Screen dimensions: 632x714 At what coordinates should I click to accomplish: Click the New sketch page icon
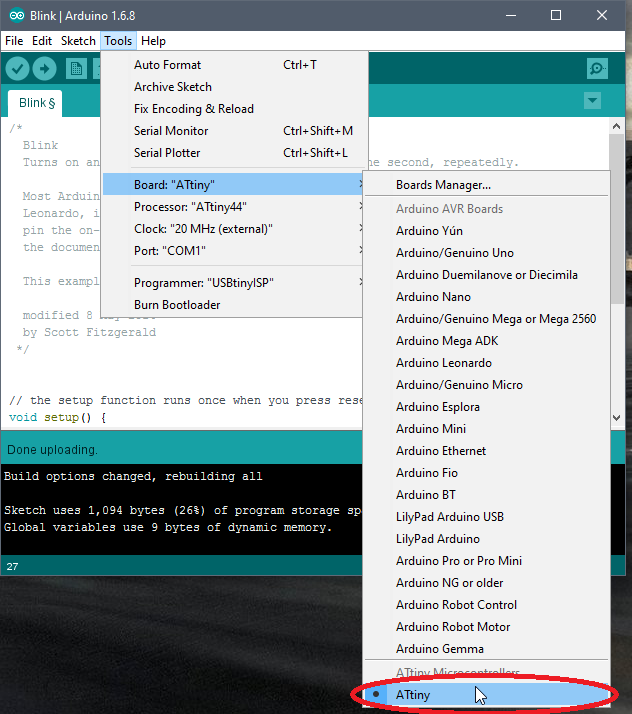point(76,69)
